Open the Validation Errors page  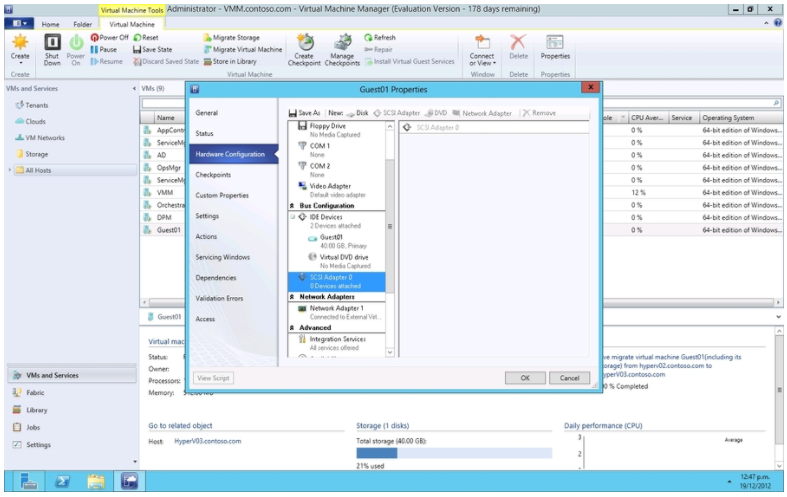(x=219, y=298)
